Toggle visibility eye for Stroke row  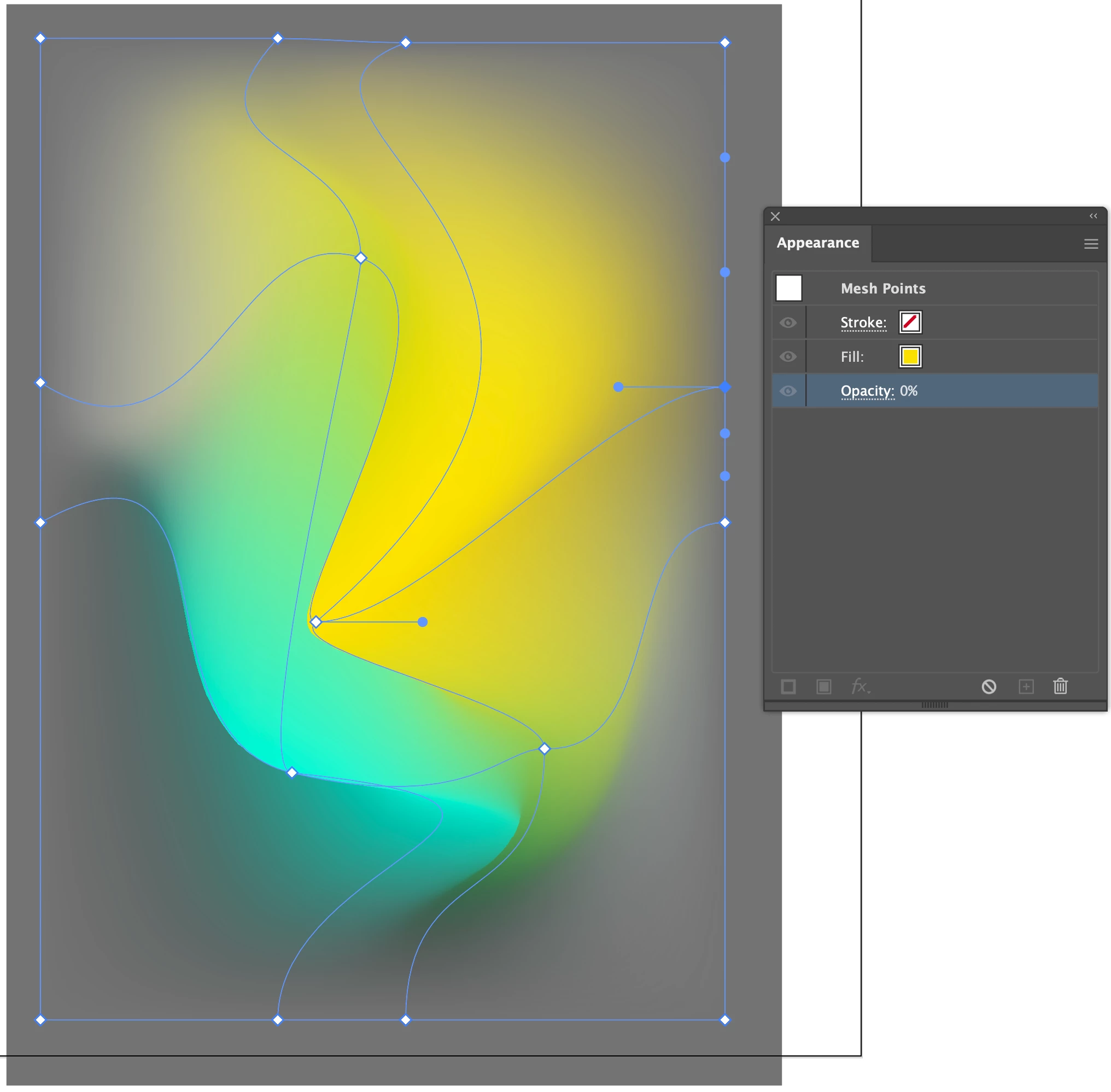(787, 322)
